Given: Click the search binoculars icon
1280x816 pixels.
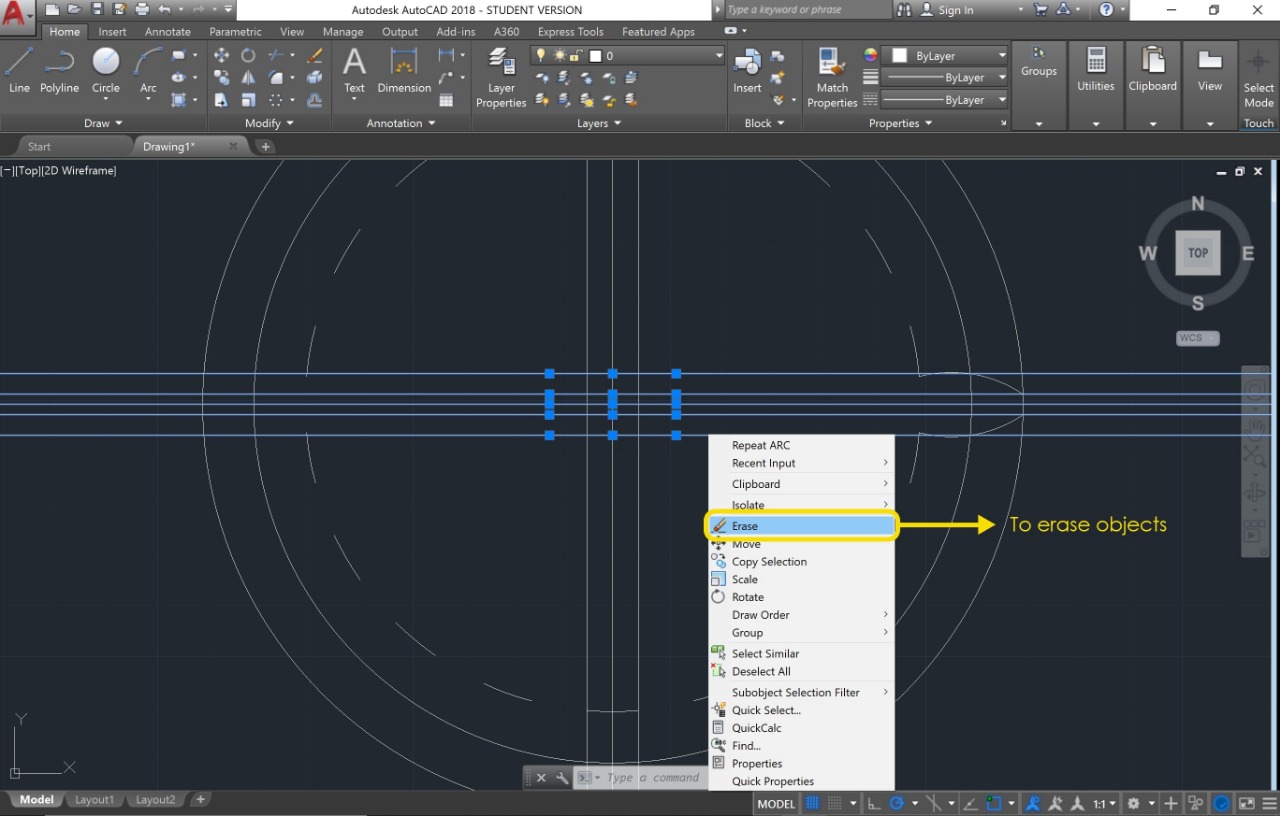Looking at the screenshot, I should pos(905,10).
